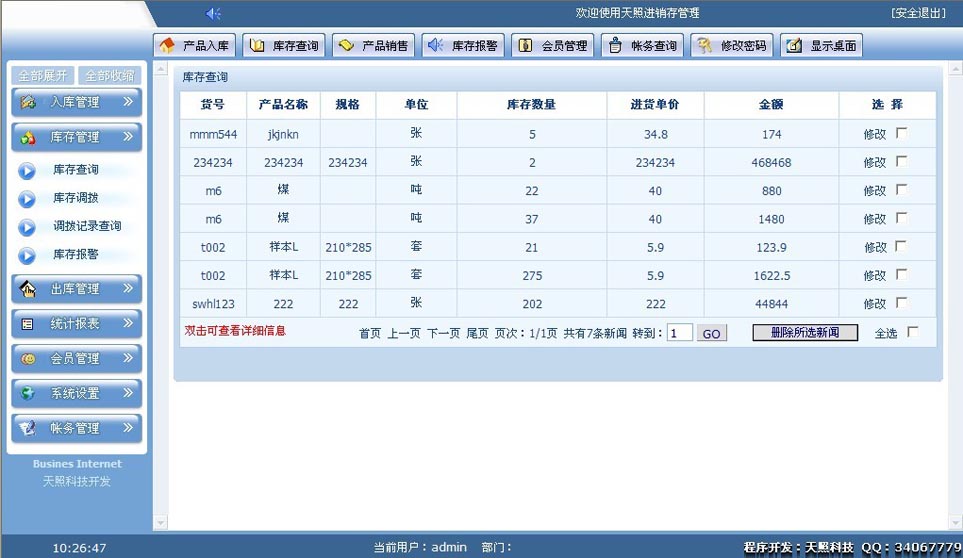963x558 pixels.
Task: Click the right scrollbar up arrow of content frame
Action: pos(956,68)
